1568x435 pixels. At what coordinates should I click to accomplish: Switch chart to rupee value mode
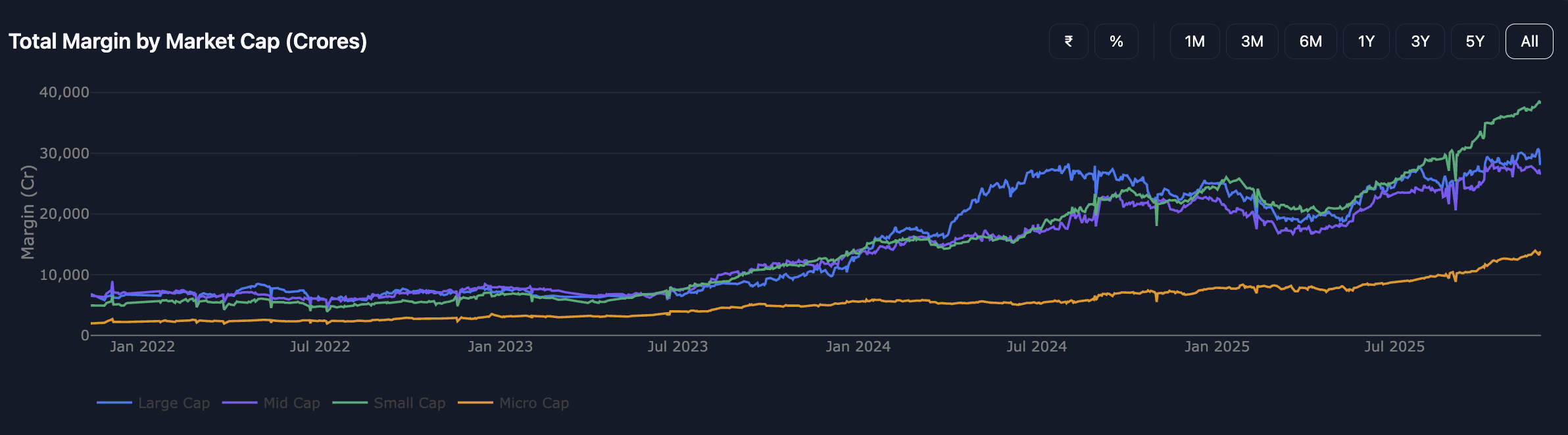[1068, 41]
